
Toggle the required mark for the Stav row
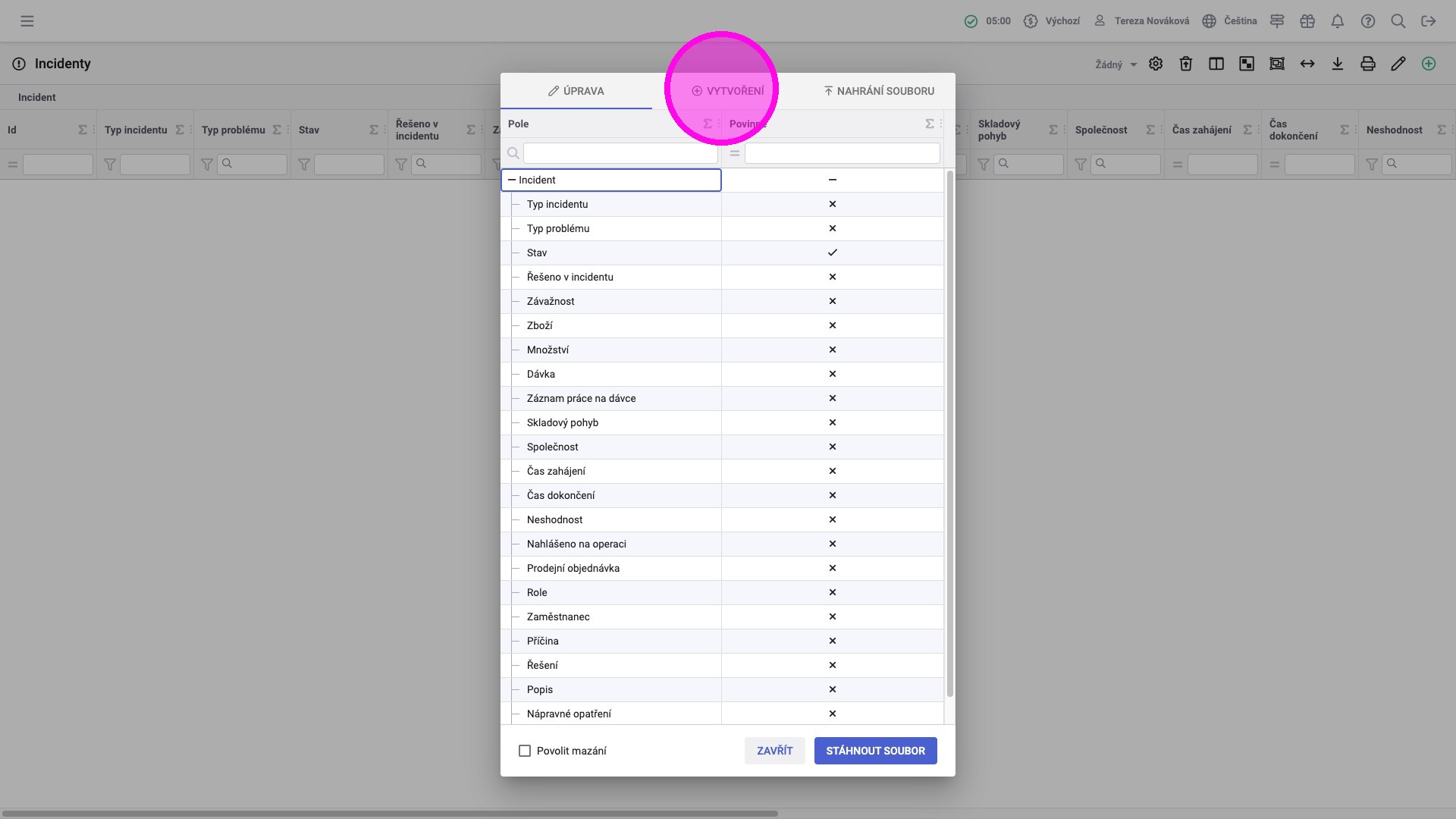point(832,253)
